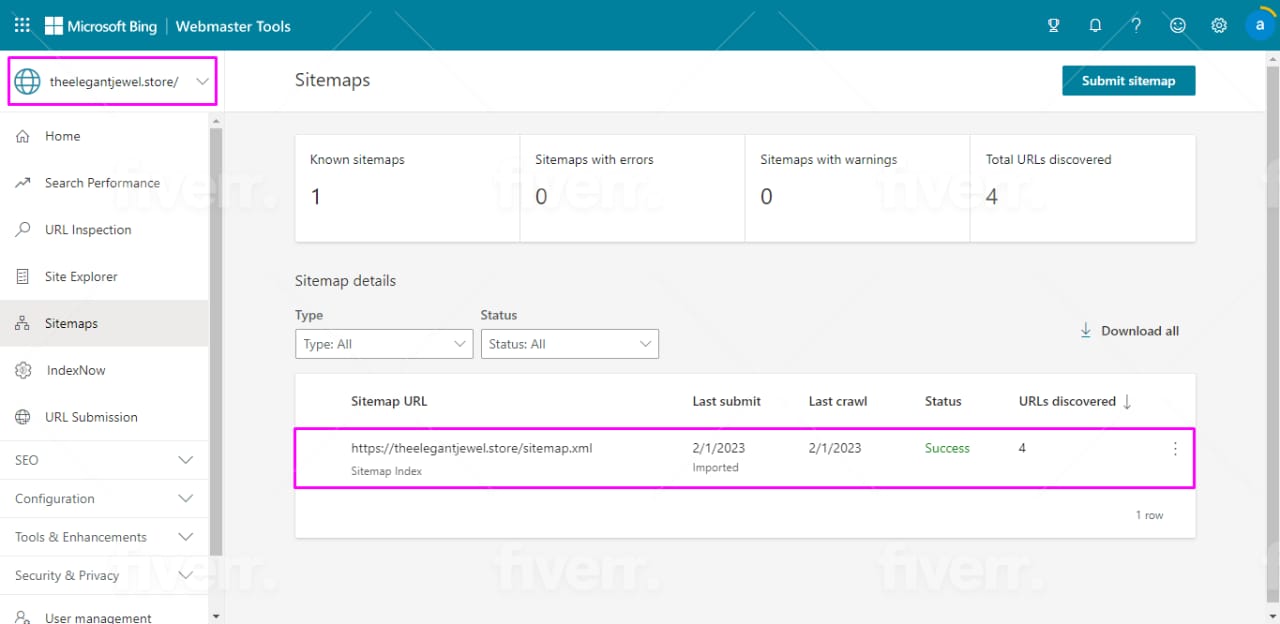This screenshot has height=624, width=1280.
Task: Click the Success status text
Action: [947, 448]
